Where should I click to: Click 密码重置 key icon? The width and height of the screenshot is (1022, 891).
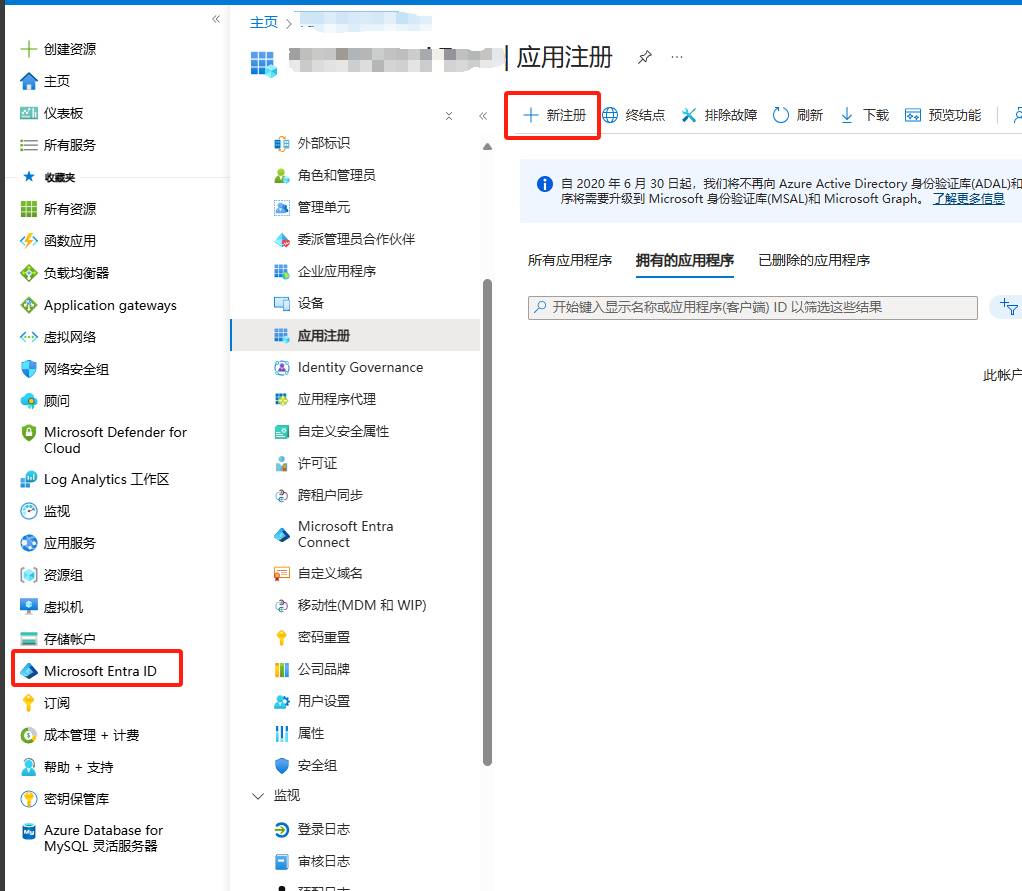pyautogui.click(x=282, y=637)
